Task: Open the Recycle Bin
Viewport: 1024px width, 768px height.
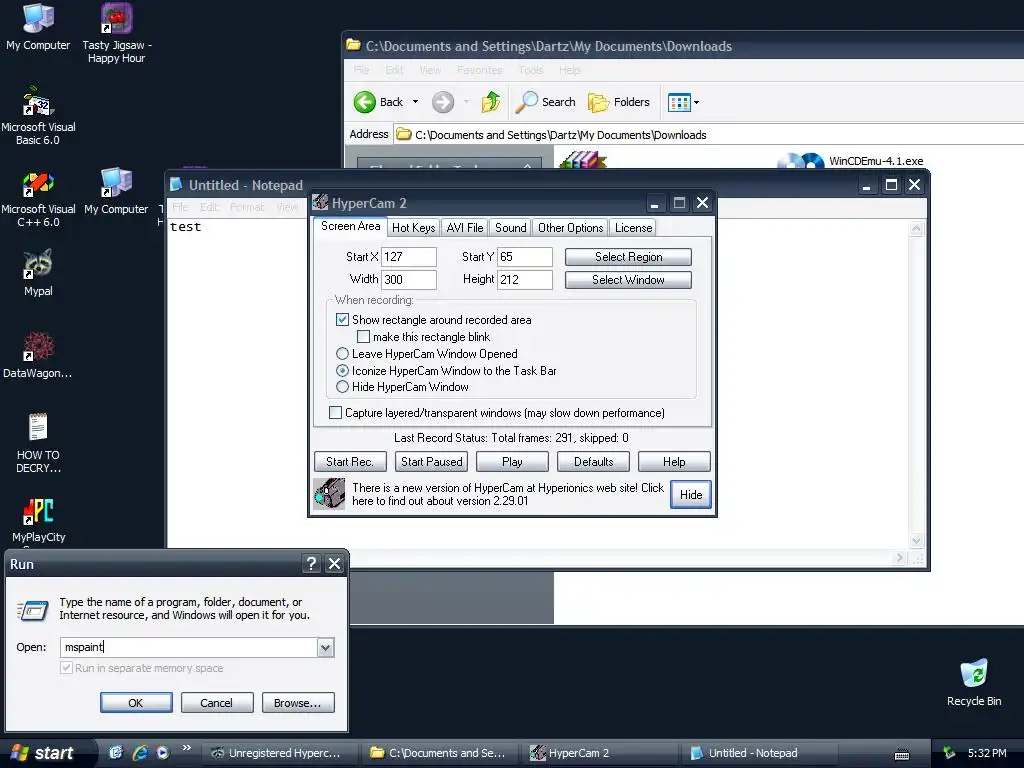Action: coord(974,683)
